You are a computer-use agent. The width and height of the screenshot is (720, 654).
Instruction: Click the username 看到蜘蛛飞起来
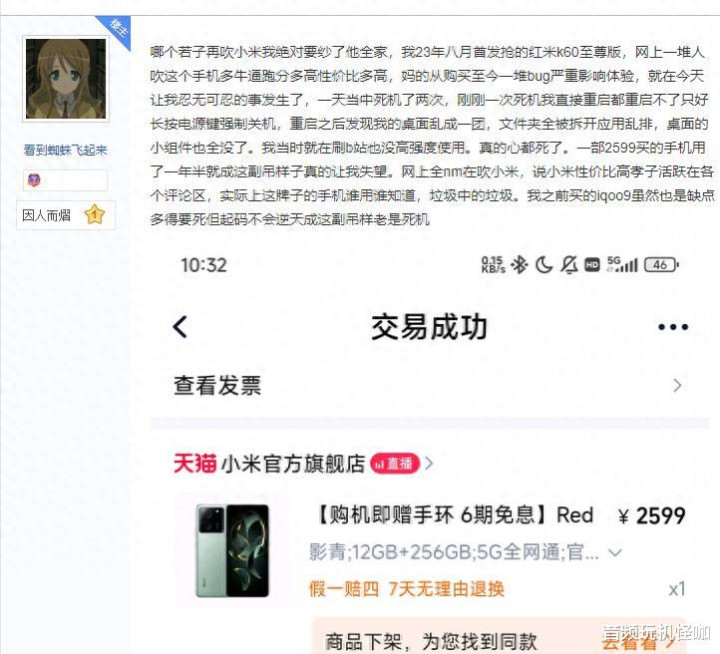(x=65, y=150)
